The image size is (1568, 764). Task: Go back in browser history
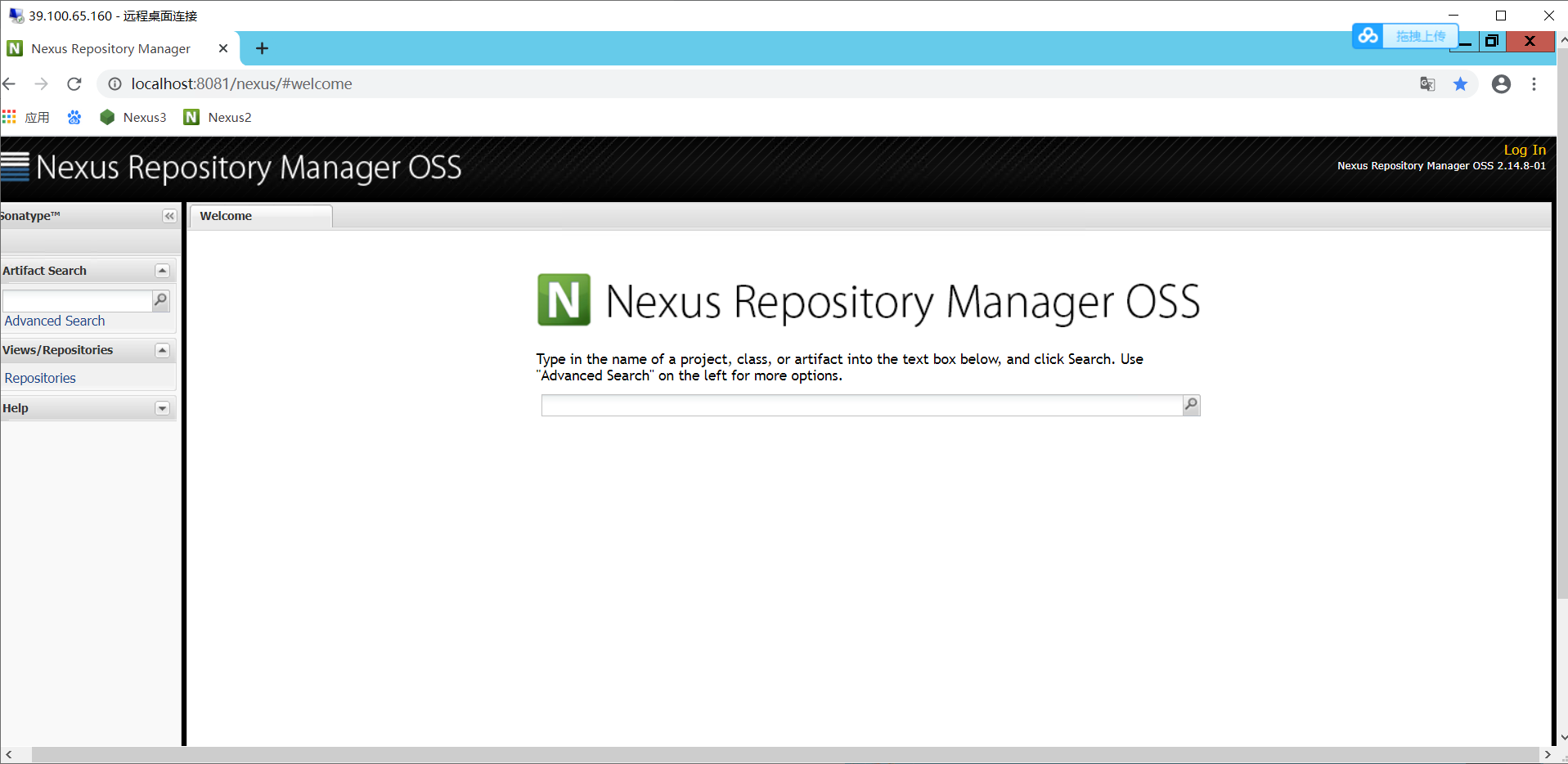[9, 83]
